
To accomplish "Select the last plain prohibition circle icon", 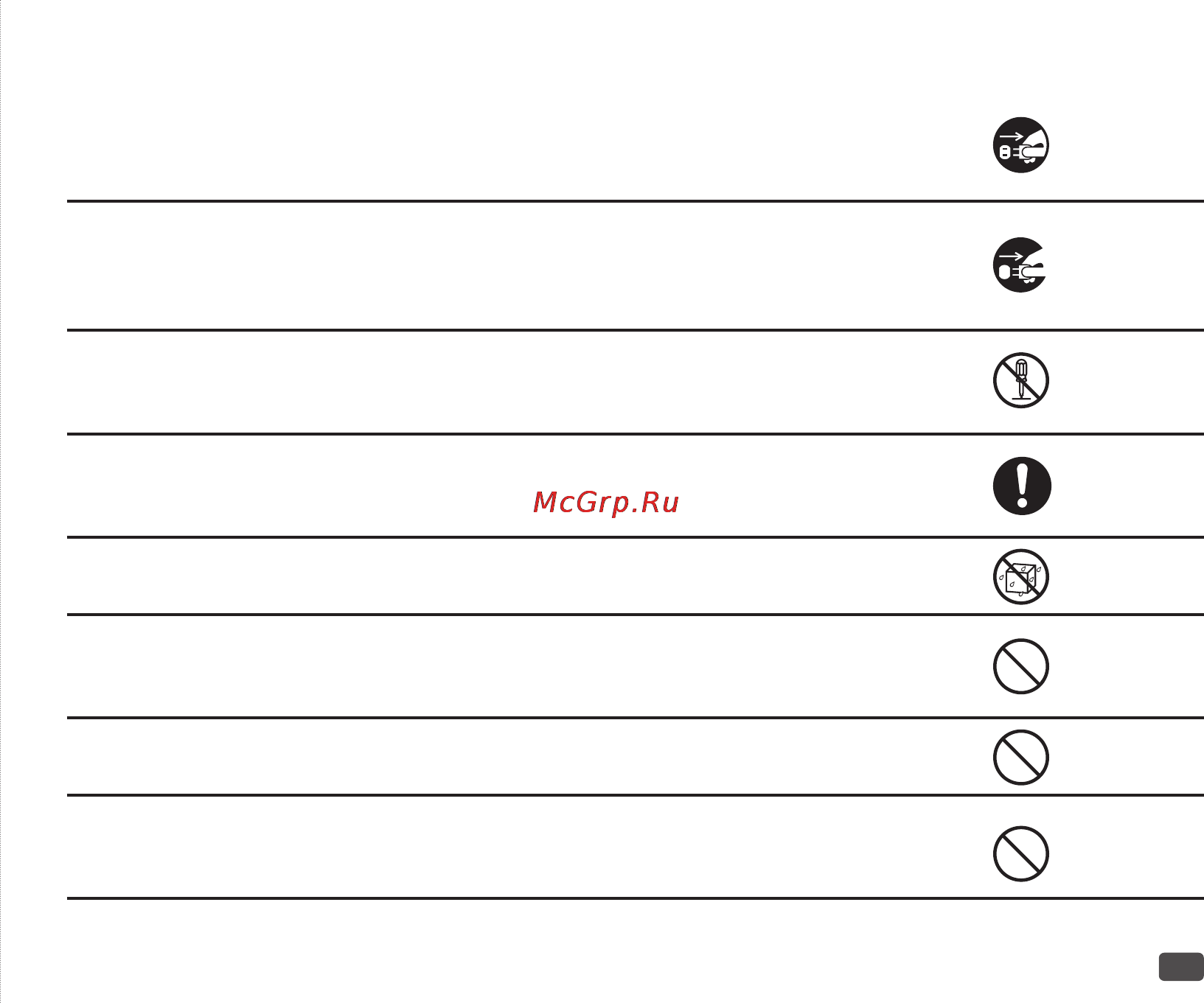I will pos(1021,854).
